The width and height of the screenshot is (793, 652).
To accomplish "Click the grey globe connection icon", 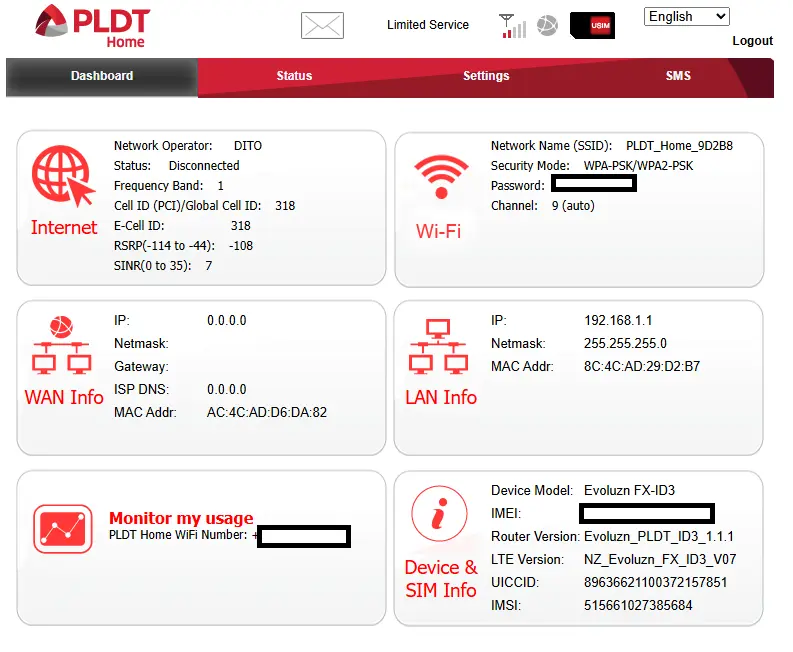I will [x=547, y=26].
